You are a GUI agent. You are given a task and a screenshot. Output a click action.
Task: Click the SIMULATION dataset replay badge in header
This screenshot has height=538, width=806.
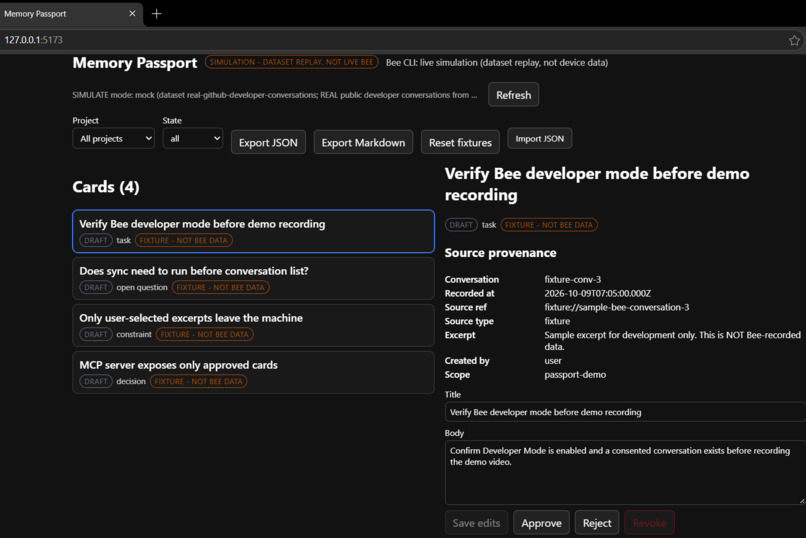[291, 62]
